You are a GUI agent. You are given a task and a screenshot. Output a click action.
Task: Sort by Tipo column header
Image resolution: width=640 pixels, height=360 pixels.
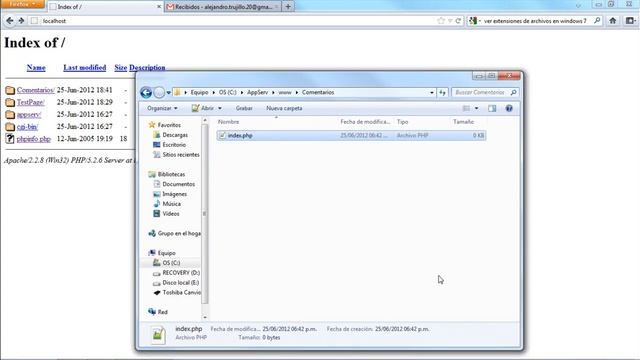(x=402, y=122)
